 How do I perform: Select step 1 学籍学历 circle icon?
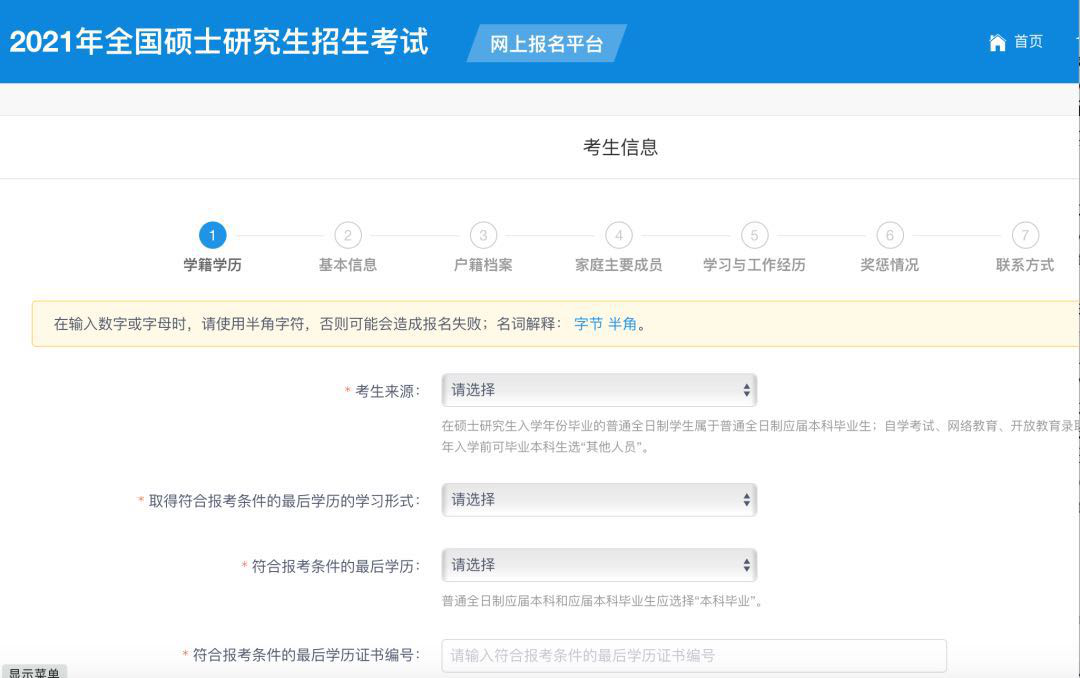212,237
